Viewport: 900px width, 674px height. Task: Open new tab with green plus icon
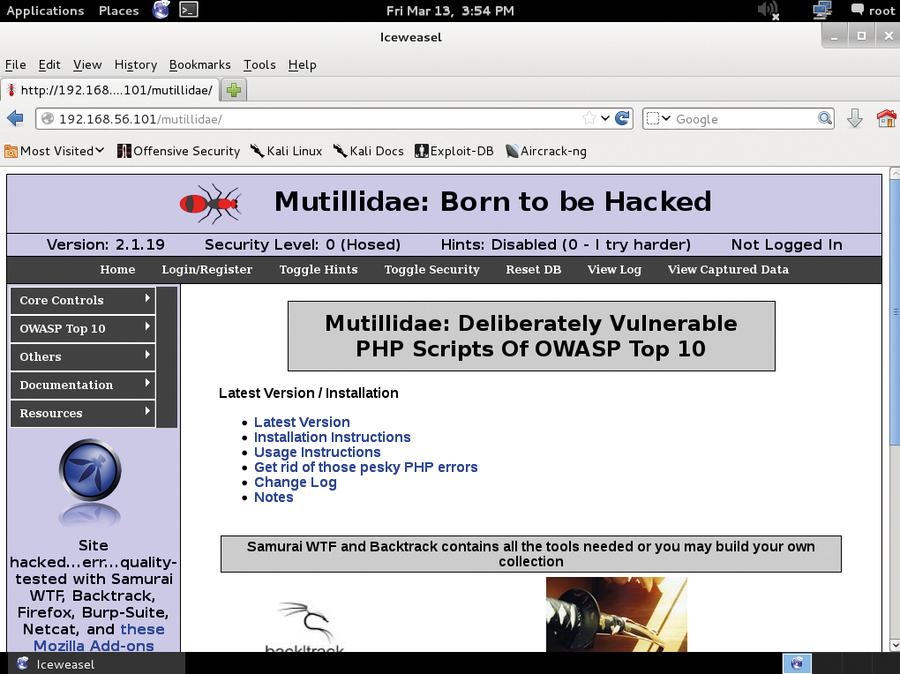[x=233, y=90]
